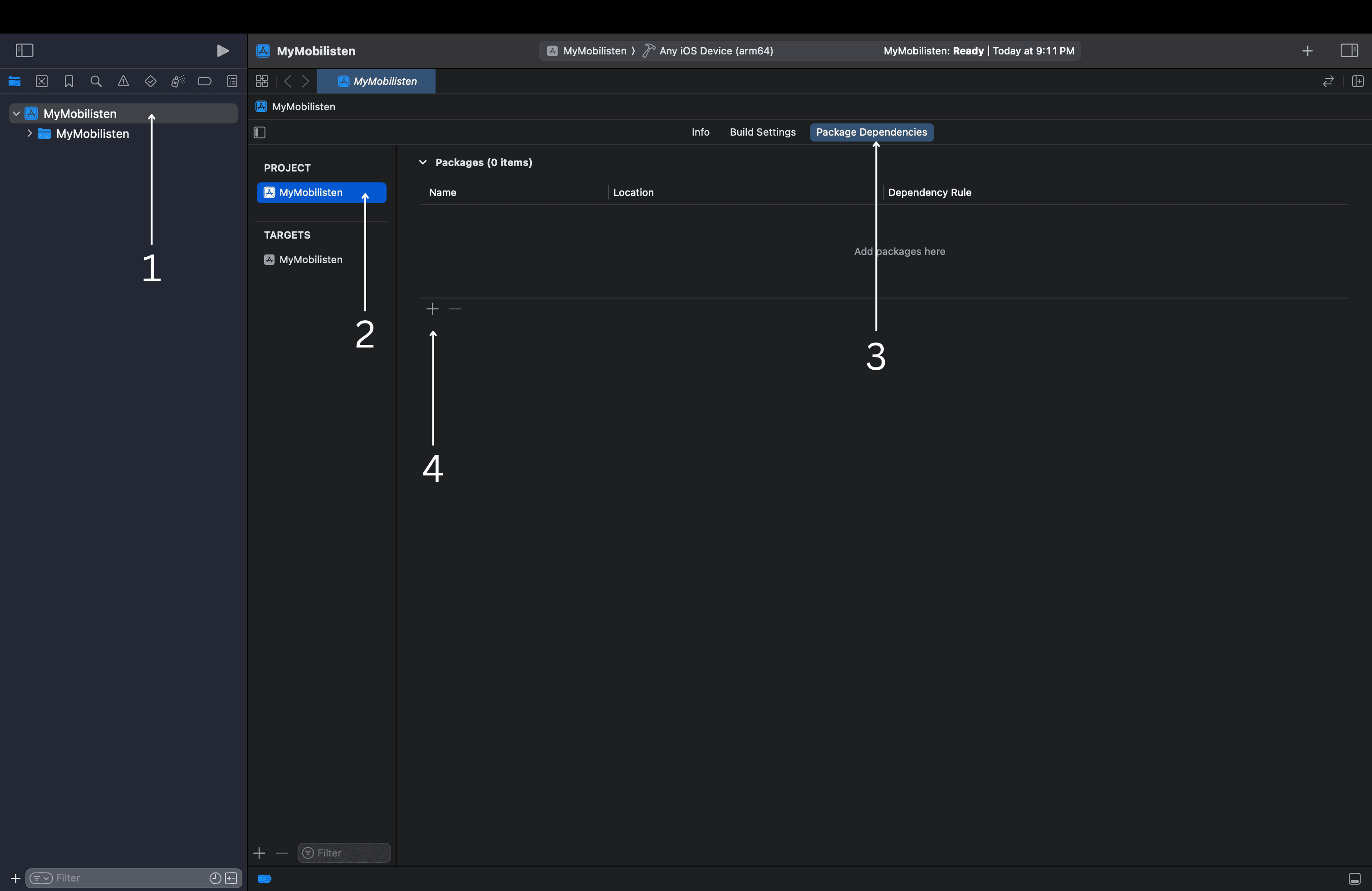Image resolution: width=1372 pixels, height=891 pixels.
Task: Open the Debug navigator icon
Action: (x=177, y=81)
